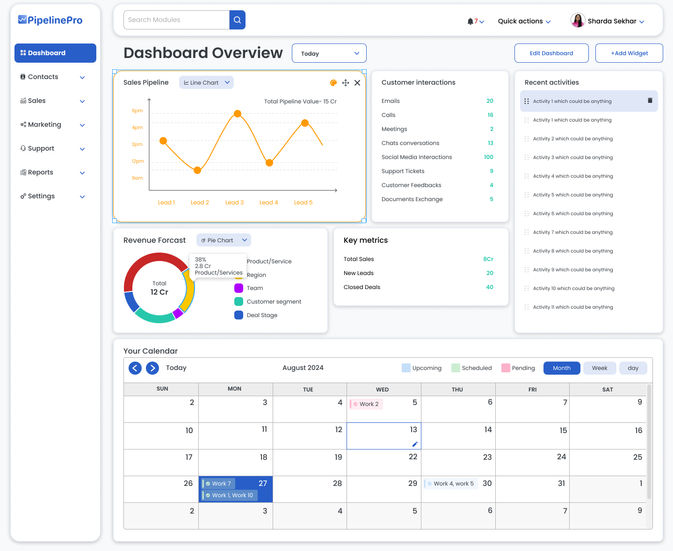
Task: Go to previous month in calendar
Action: coord(135,368)
